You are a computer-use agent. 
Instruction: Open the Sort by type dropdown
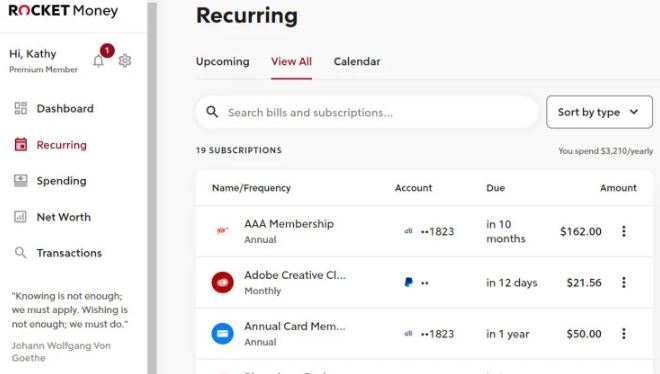(x=599, y=112)
